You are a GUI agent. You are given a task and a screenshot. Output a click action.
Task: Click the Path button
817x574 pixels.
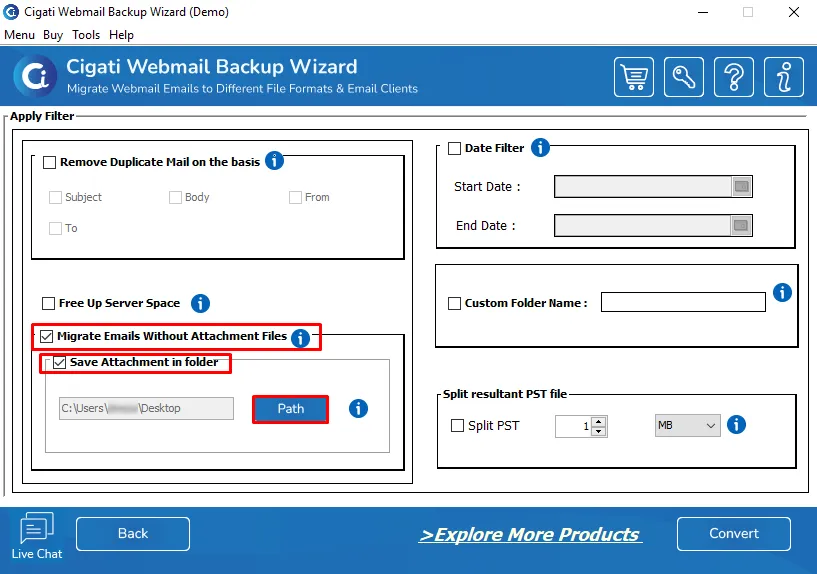click(290, 409)
